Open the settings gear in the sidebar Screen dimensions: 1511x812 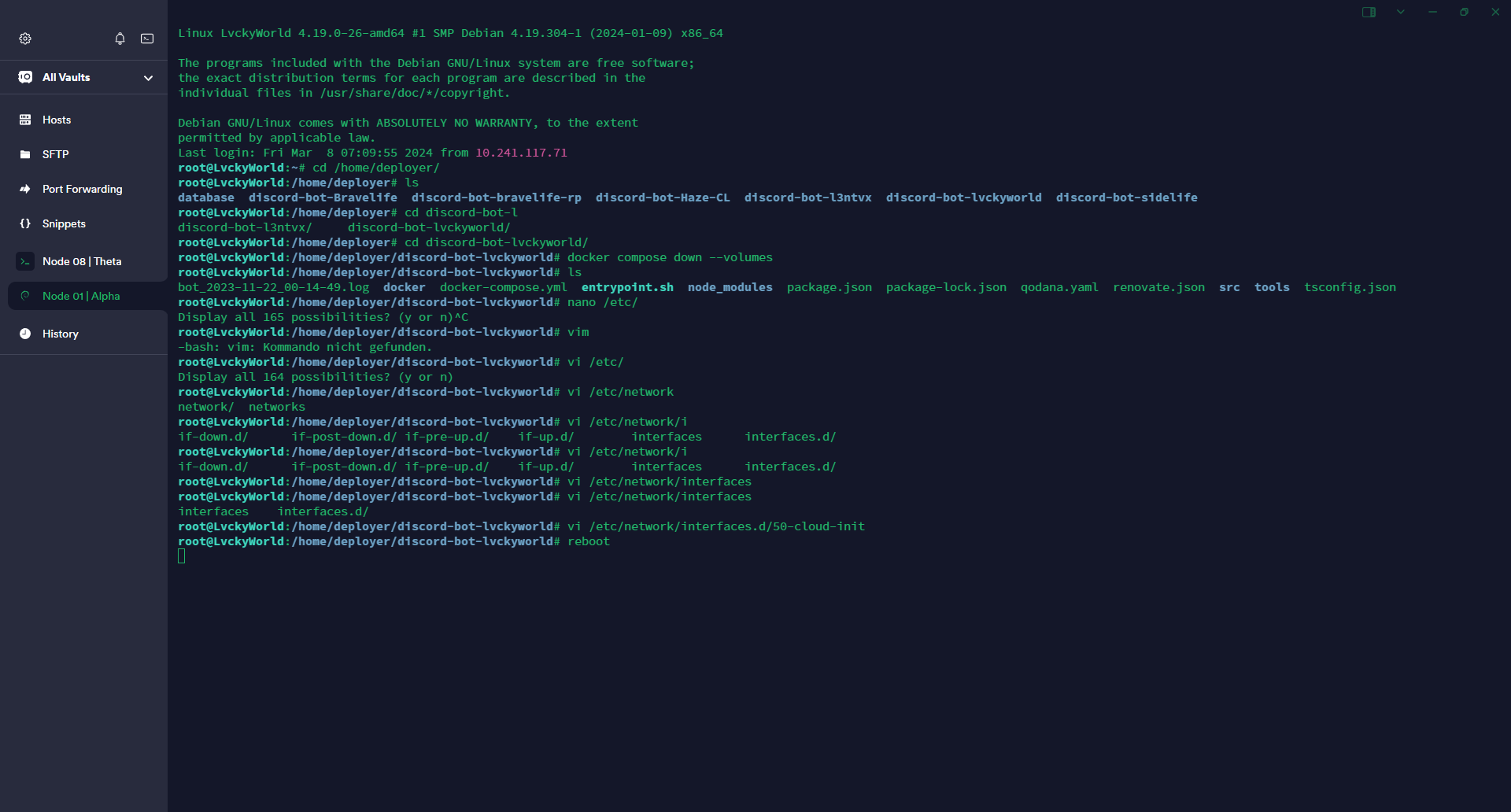pyautogui.click(x=25, y=39)
